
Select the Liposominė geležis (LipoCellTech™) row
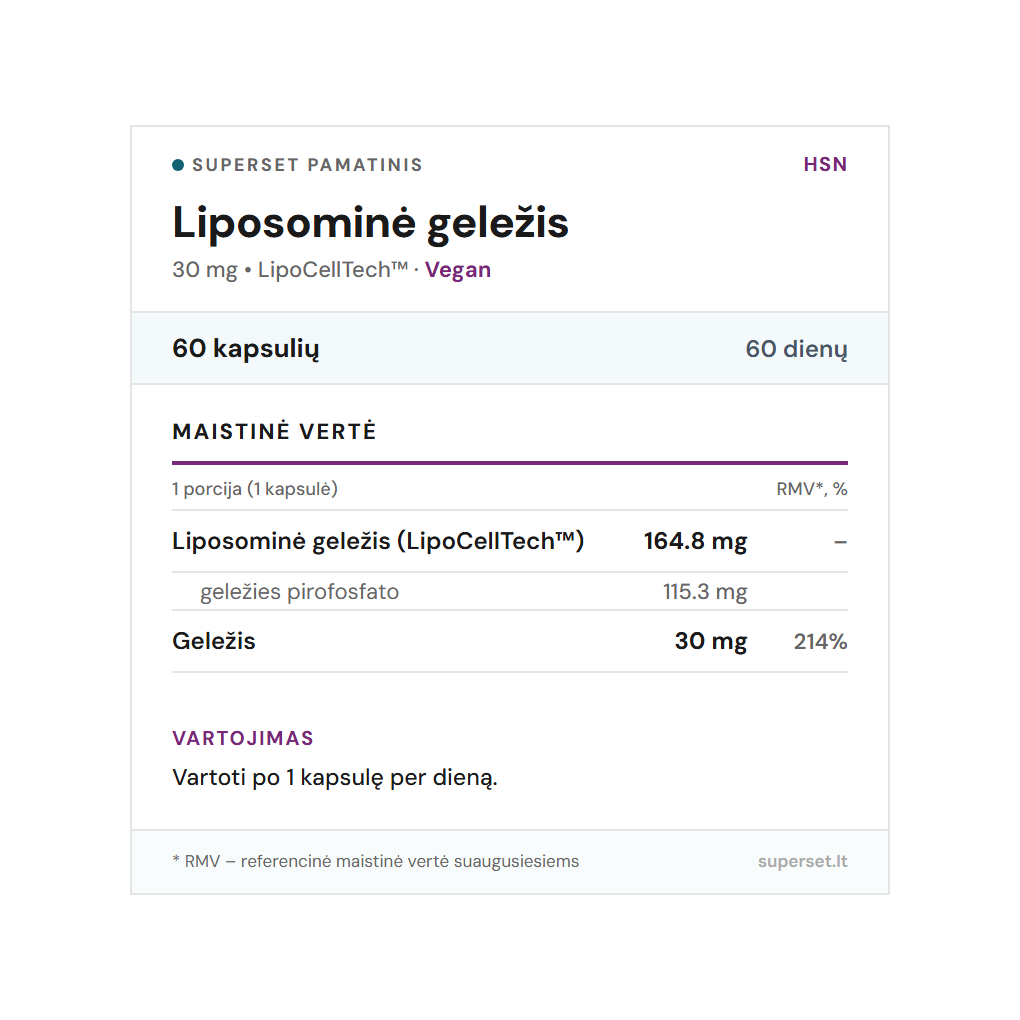[510, 541]
